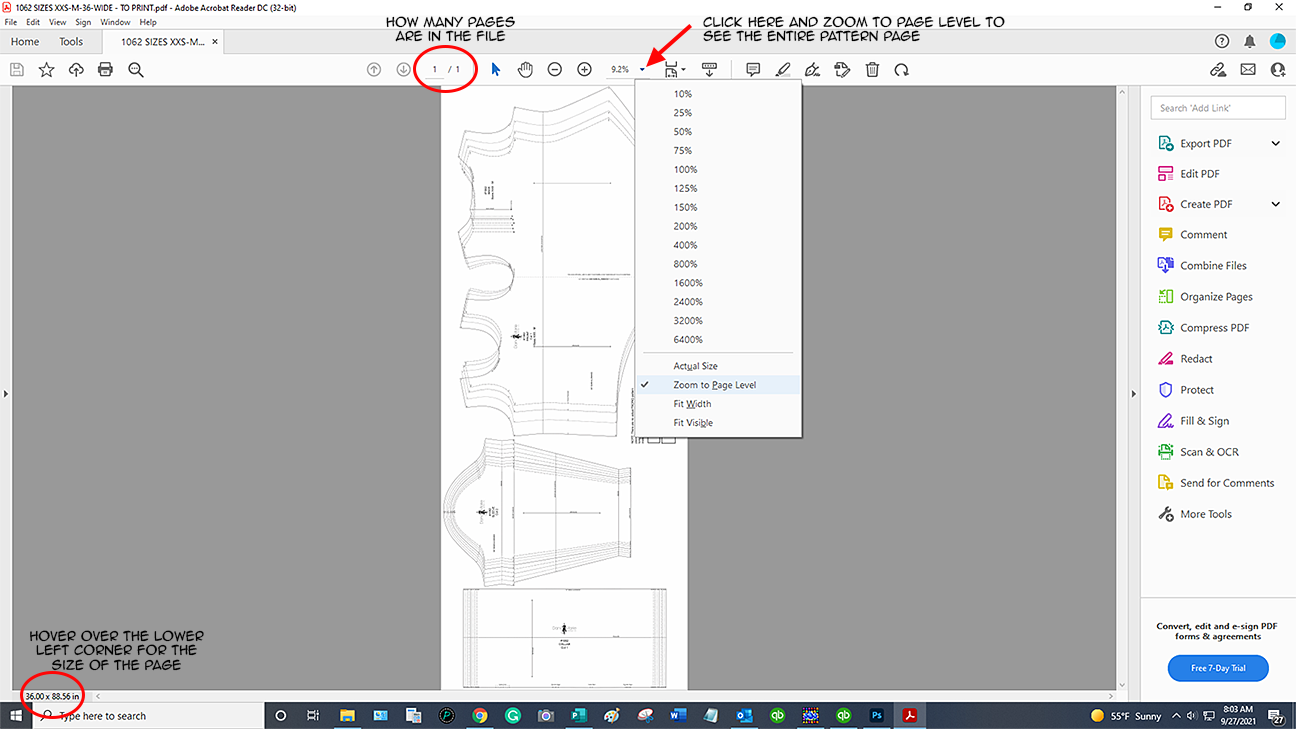Click the Search 'Add Link' field
The width and height of the screenshot is (1296, 729).
pos(1217,108)
